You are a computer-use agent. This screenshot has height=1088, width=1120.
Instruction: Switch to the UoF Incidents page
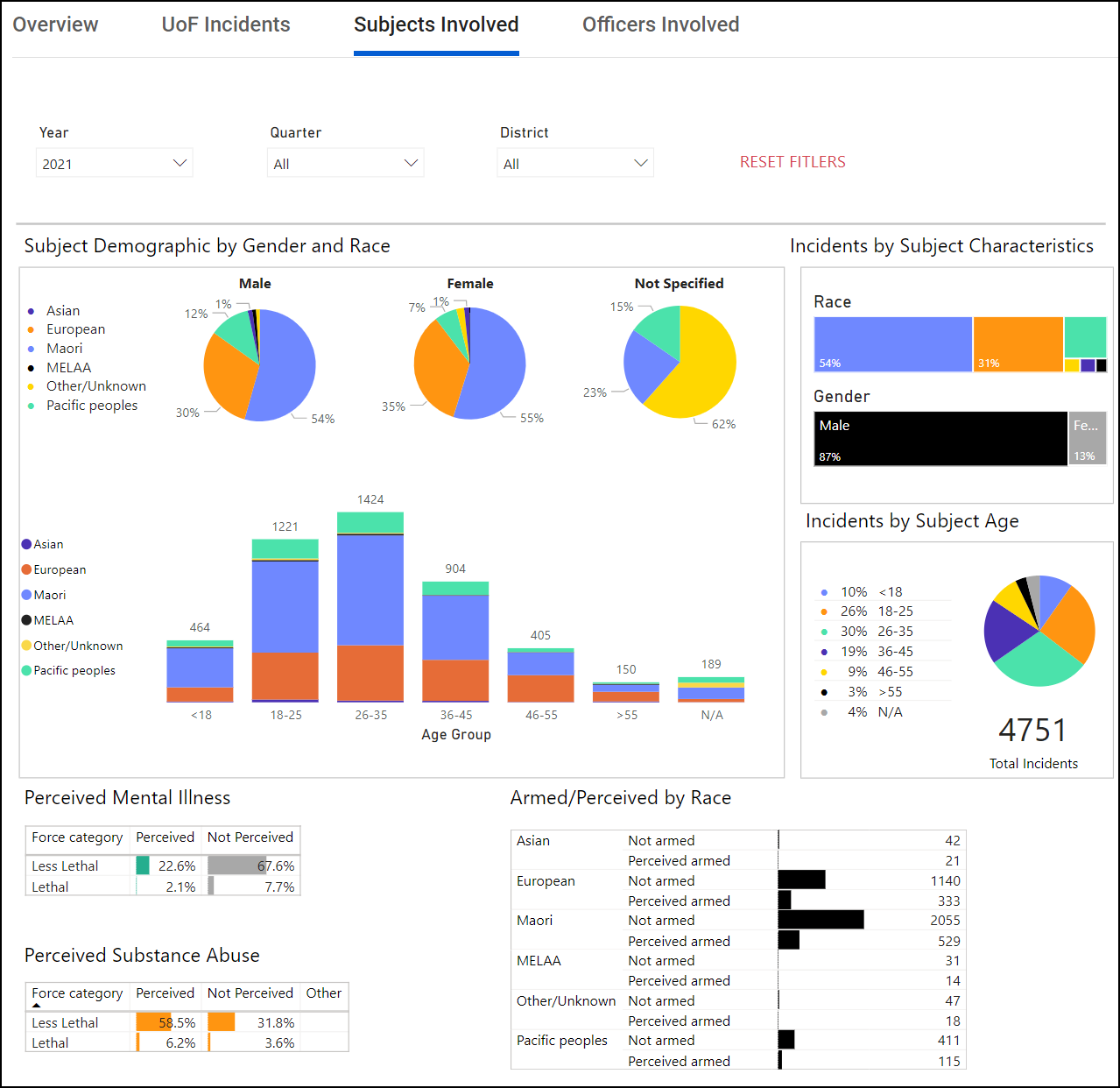pyautogui.click(x=225, y=25)
